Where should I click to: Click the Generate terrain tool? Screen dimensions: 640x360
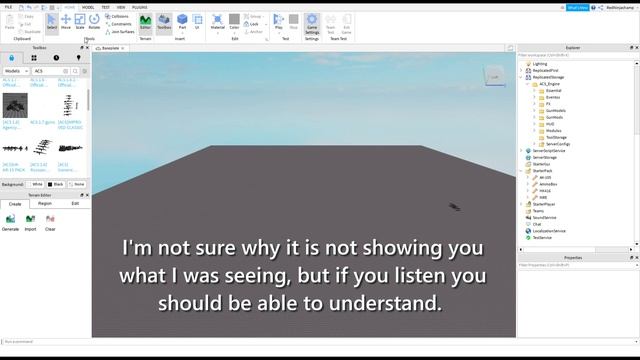tap(11, 223)
